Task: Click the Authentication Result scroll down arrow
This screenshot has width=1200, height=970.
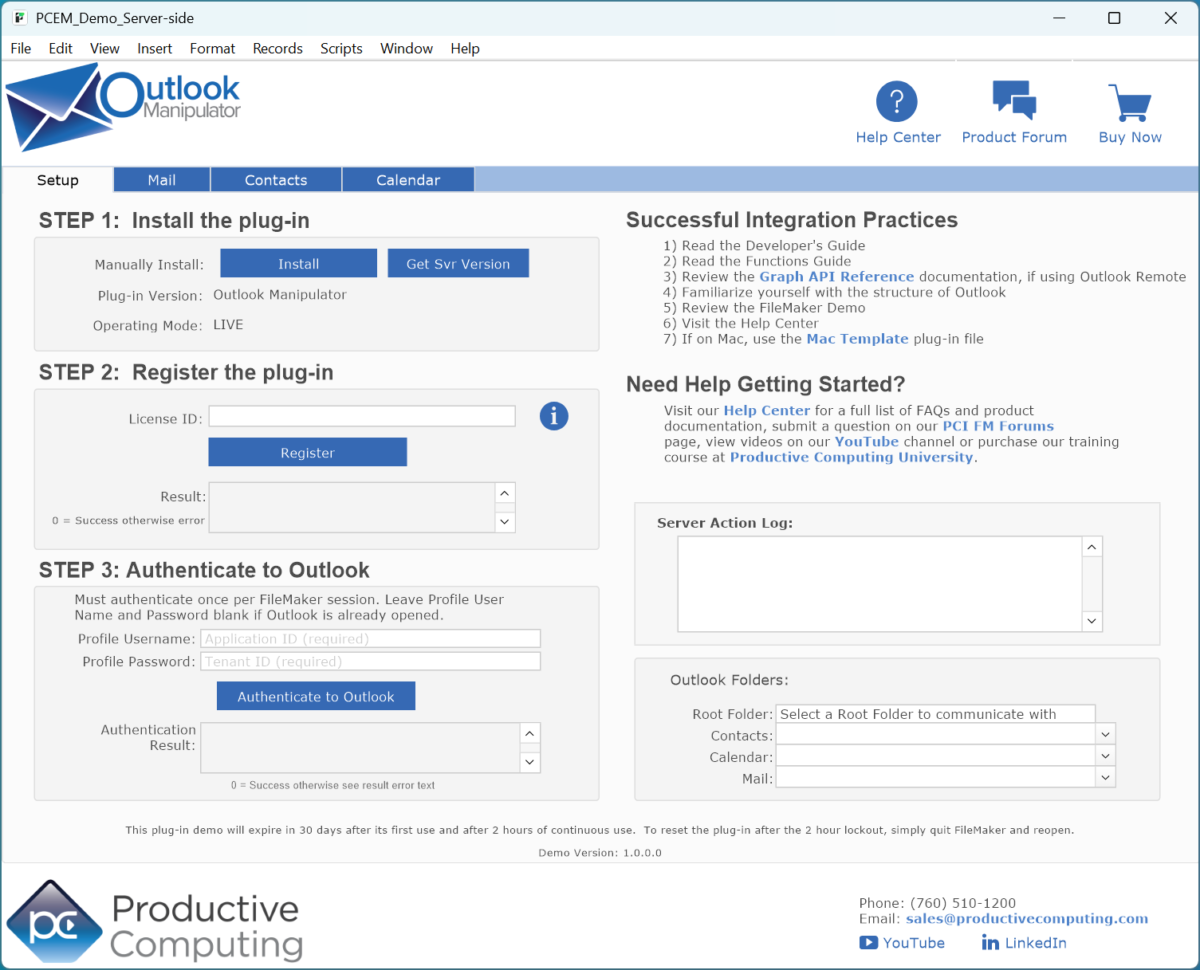Action: (x=530, y=762)
